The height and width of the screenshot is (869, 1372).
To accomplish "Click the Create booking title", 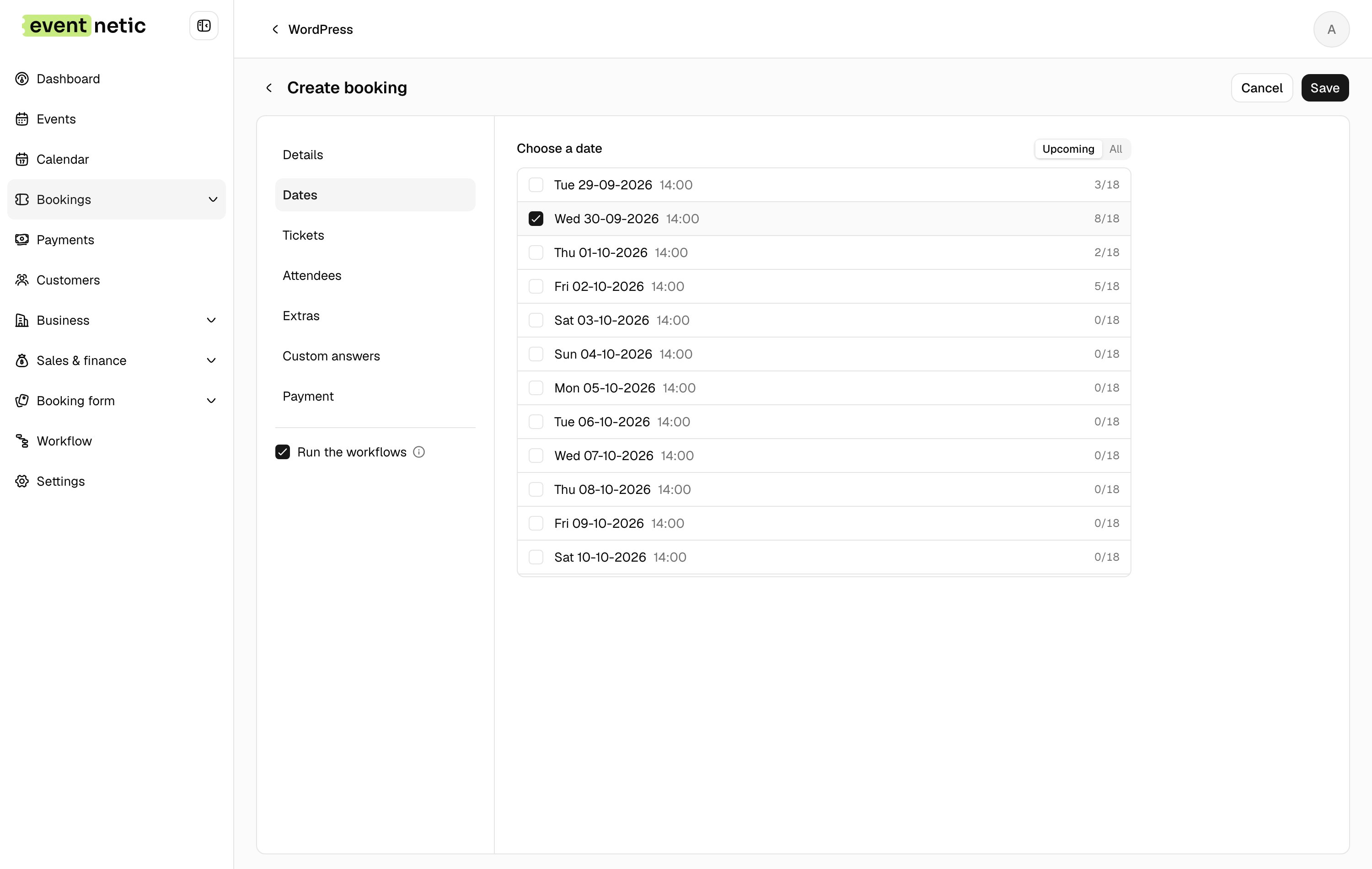I will (x=347, y=88).
